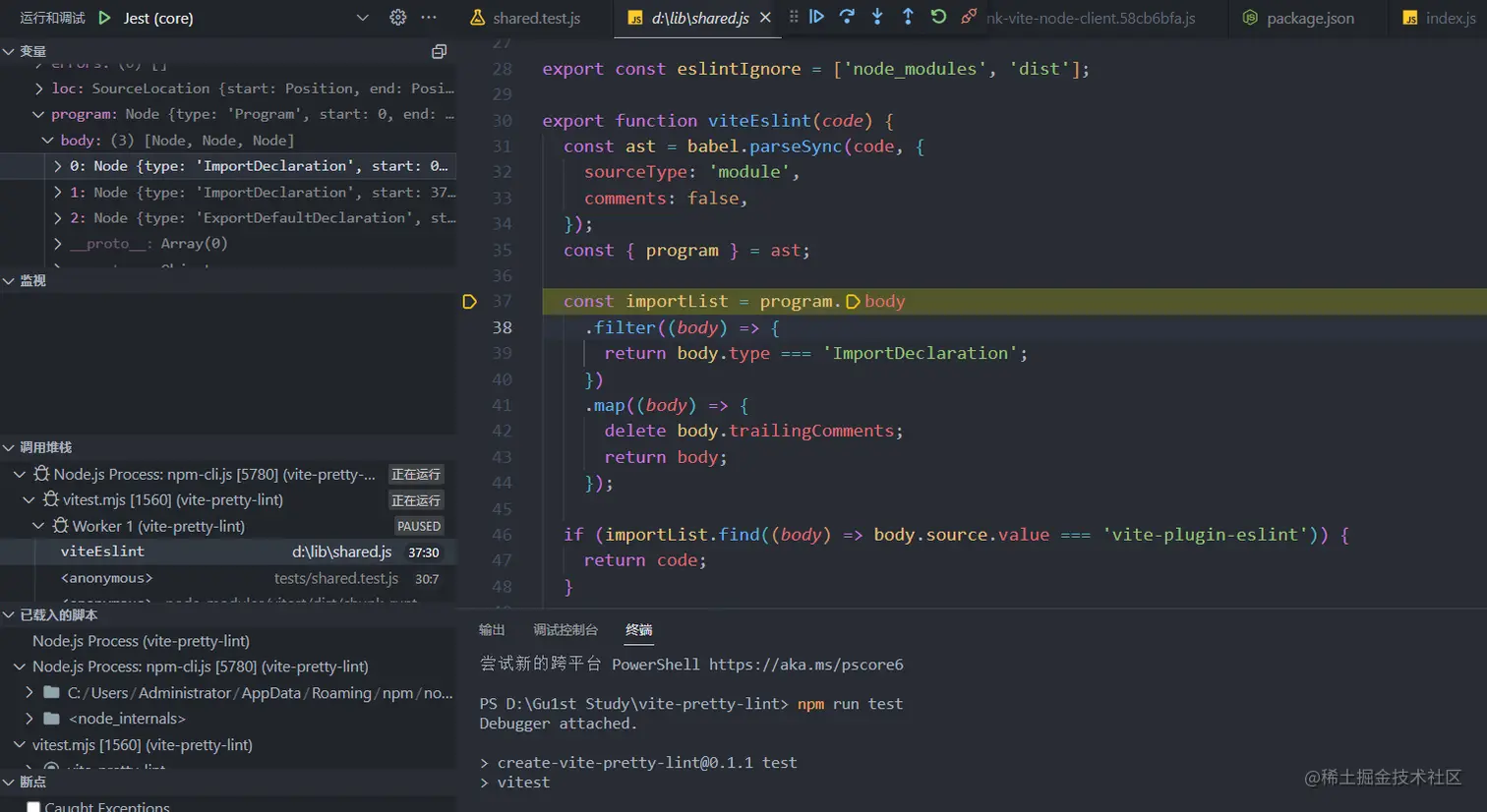Collapse vitest.mjs [1560] in loaded scripts

(20, 745)
